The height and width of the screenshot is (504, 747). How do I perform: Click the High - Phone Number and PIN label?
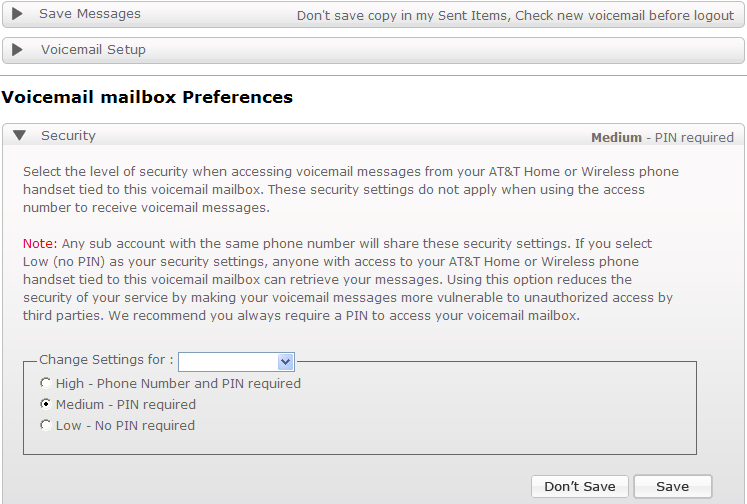[x=178, y=383]
